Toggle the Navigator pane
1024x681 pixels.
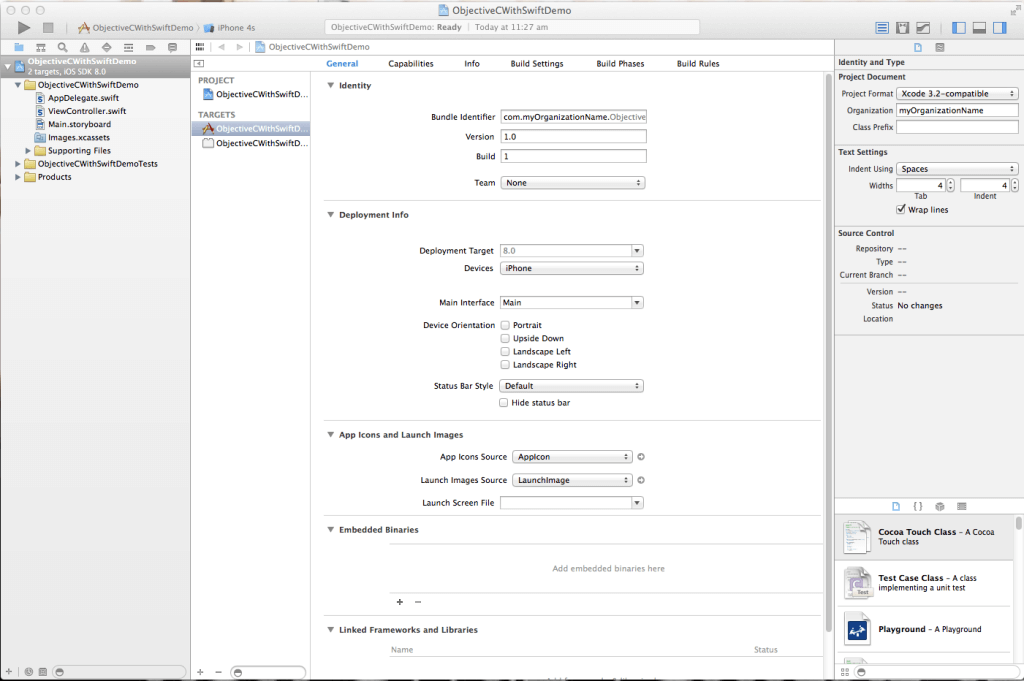click(959, 27)
